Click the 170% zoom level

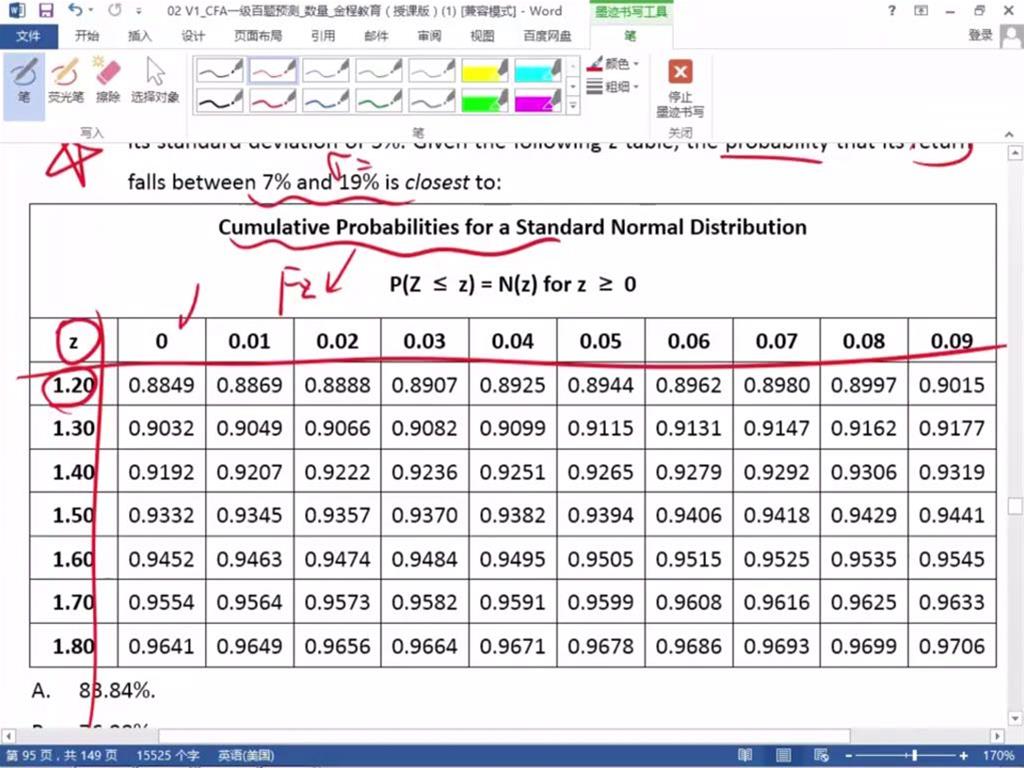pos(999,756)
